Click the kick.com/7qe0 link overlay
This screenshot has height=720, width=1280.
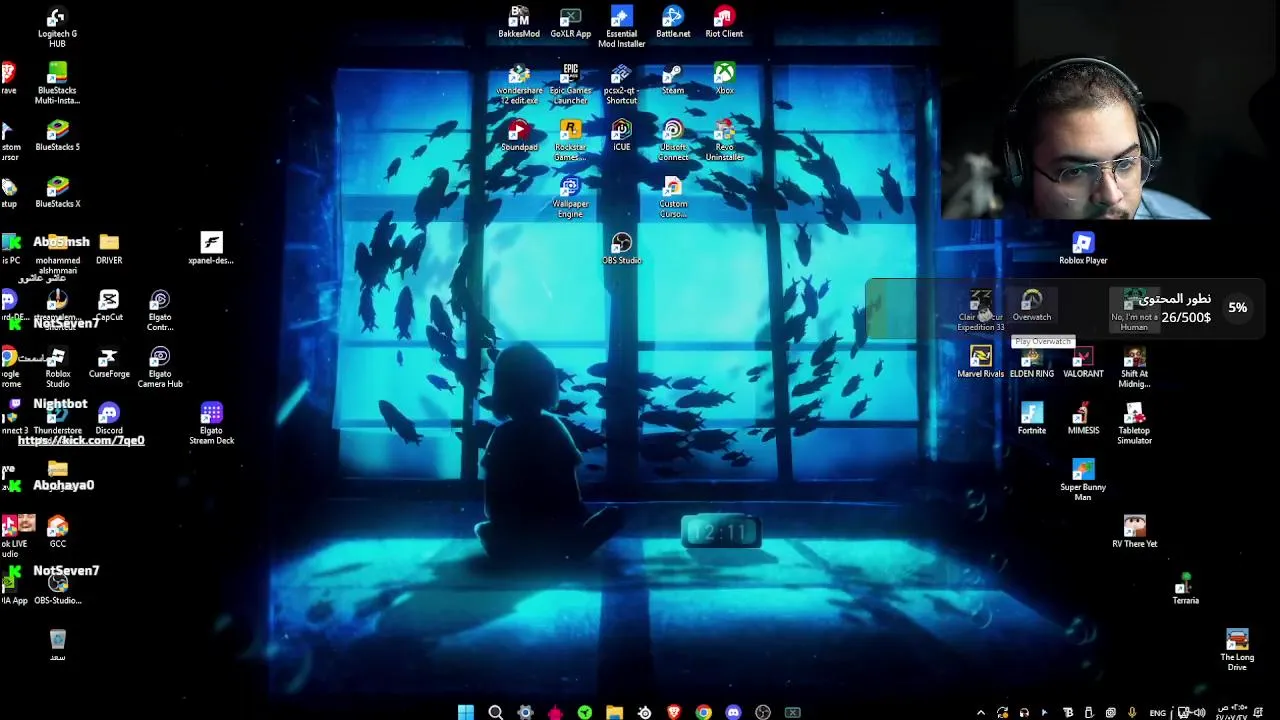(x=81, y=440)
